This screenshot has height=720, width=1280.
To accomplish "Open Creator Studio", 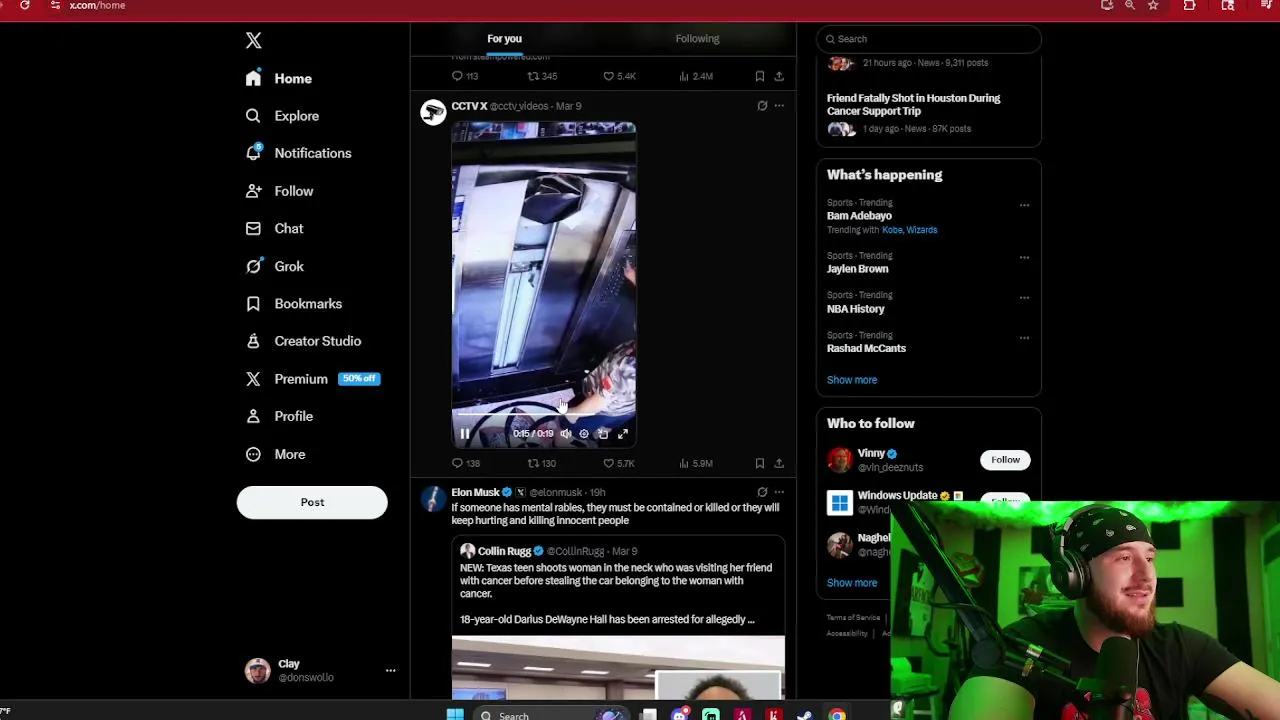I will click(x=304, y=341).
